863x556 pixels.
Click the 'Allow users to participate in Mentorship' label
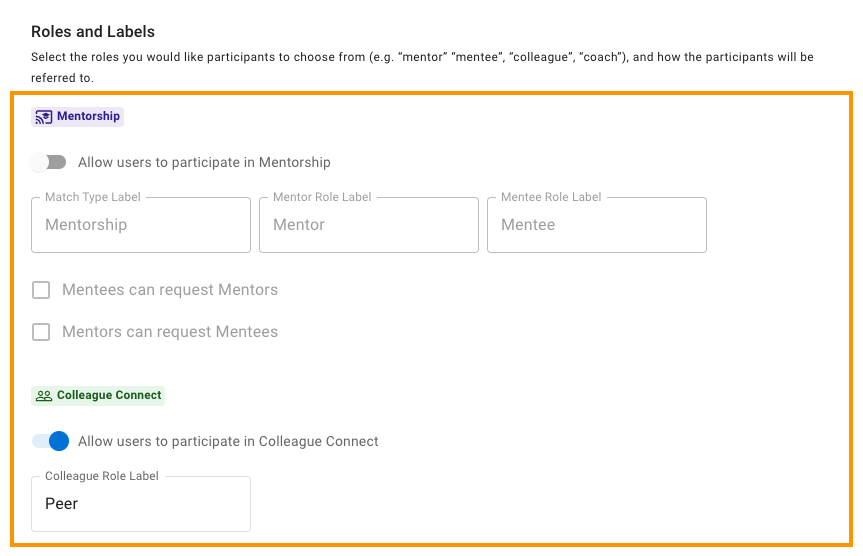[204, 162]
